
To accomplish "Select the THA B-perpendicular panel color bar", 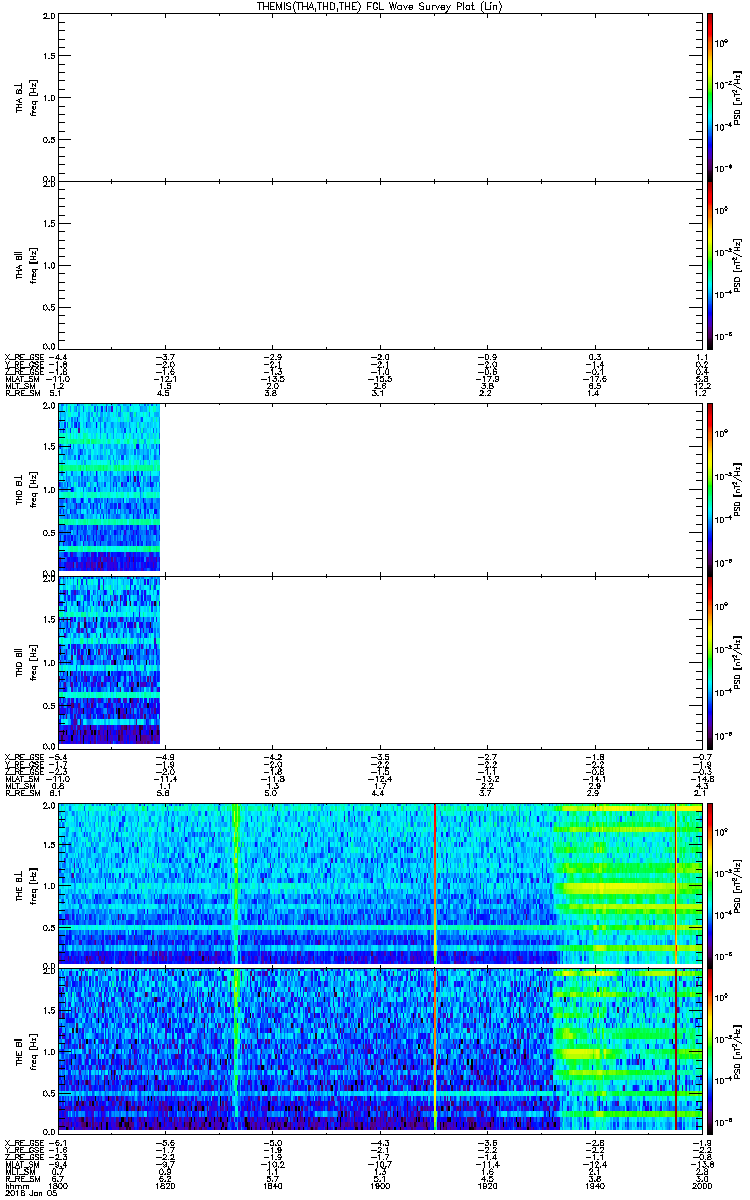I will click(709, 96).
